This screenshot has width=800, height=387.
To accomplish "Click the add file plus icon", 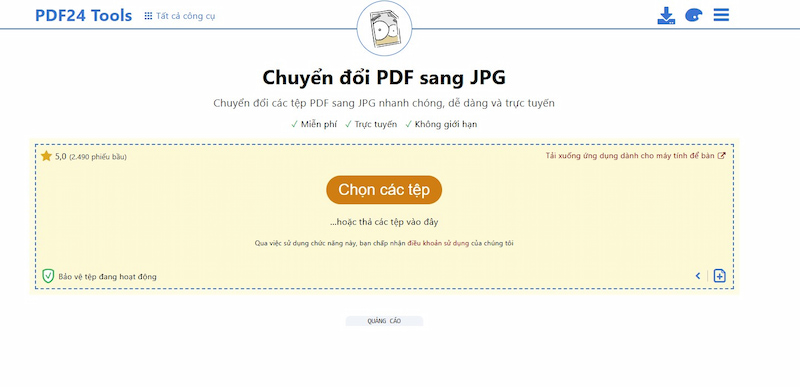I will pyautogui.click(x=719, y=276).
